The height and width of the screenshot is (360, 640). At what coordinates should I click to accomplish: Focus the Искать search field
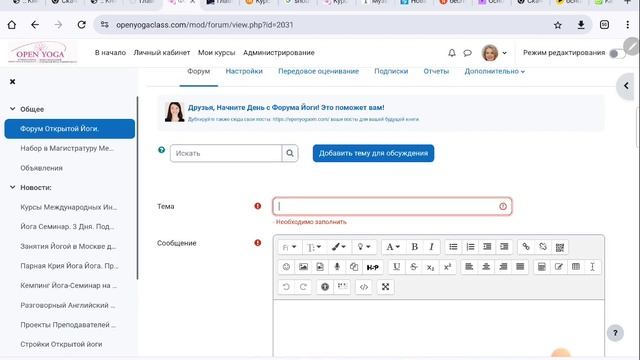(226, 153)
